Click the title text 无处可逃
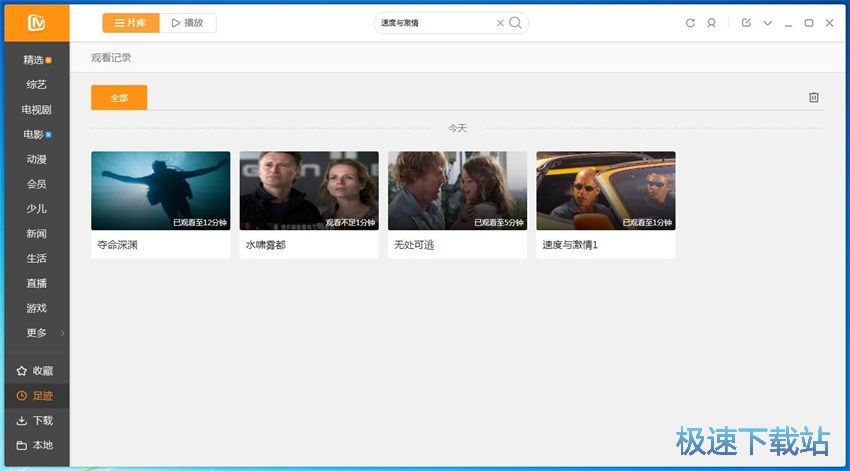Screen dimensions: 850x471 click(x=414, y=245)
